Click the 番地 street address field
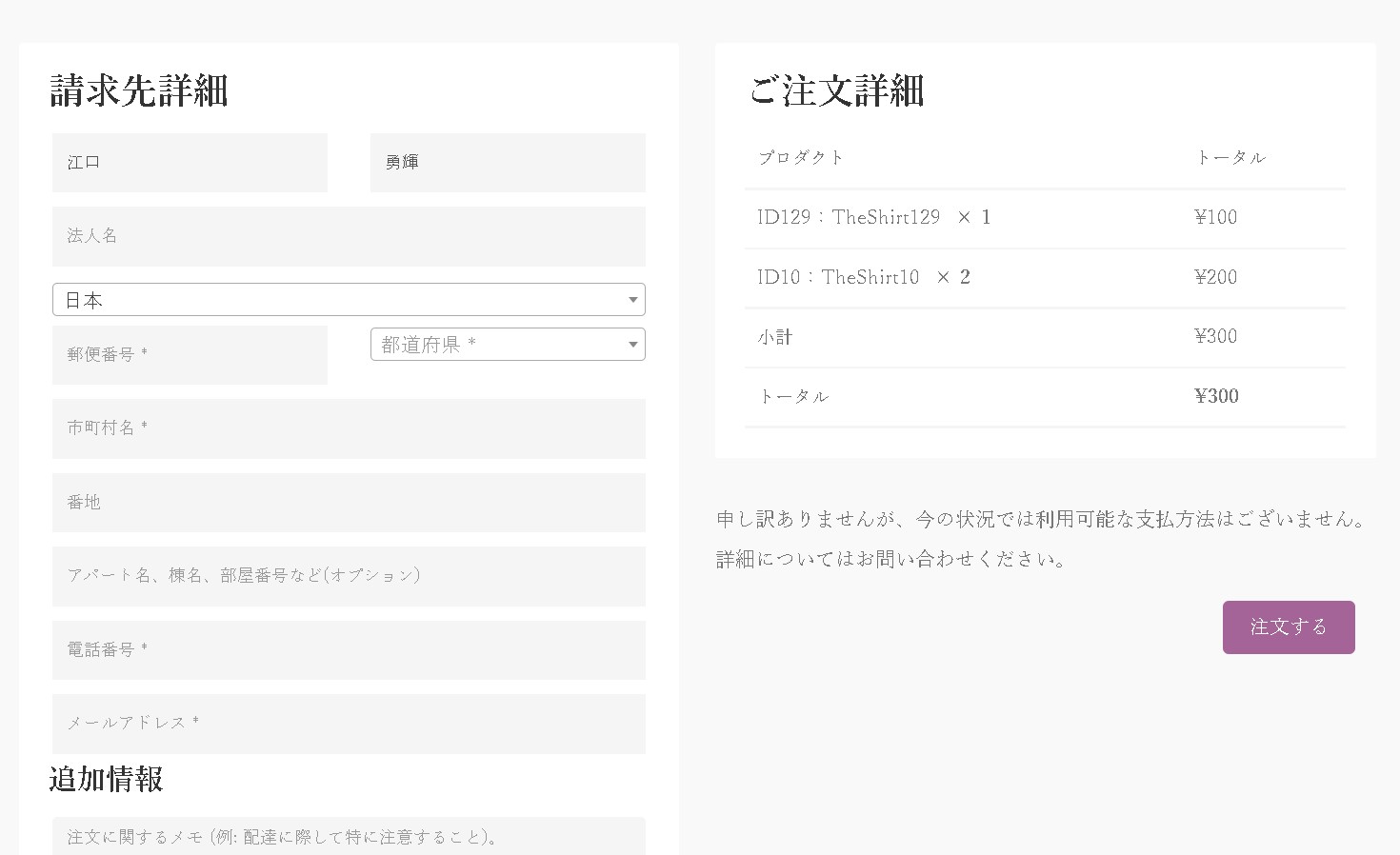The width and height of the screenshot is (1400, 855). pos(349,503)
